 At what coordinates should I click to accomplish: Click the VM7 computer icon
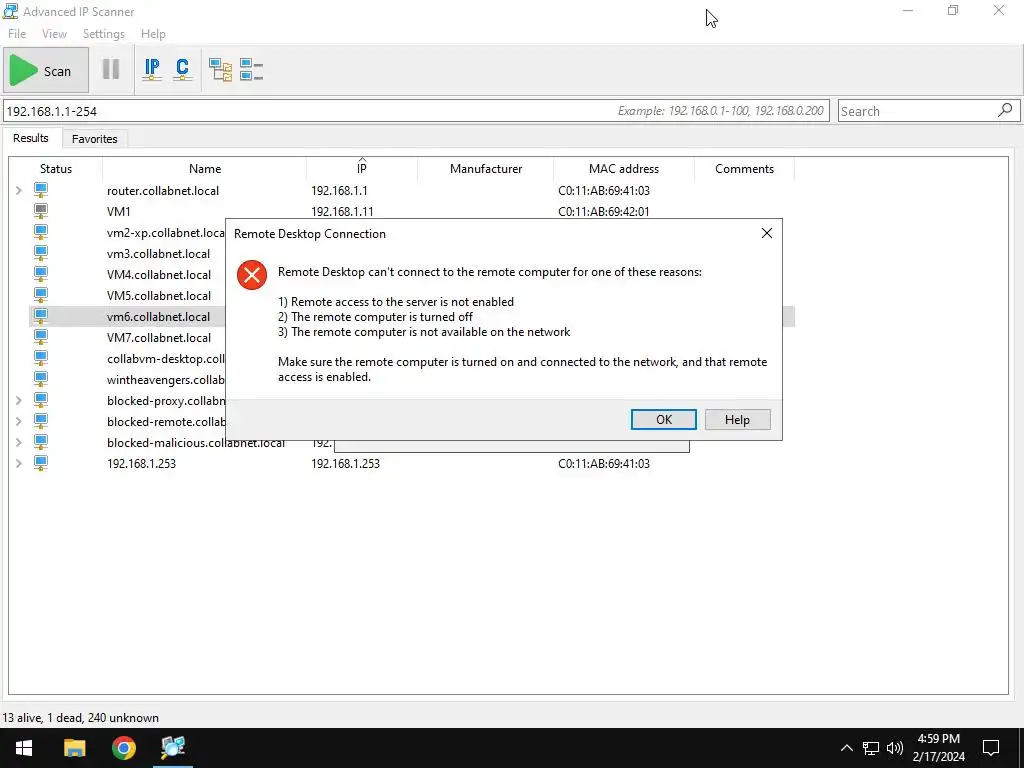pos(41,337)
